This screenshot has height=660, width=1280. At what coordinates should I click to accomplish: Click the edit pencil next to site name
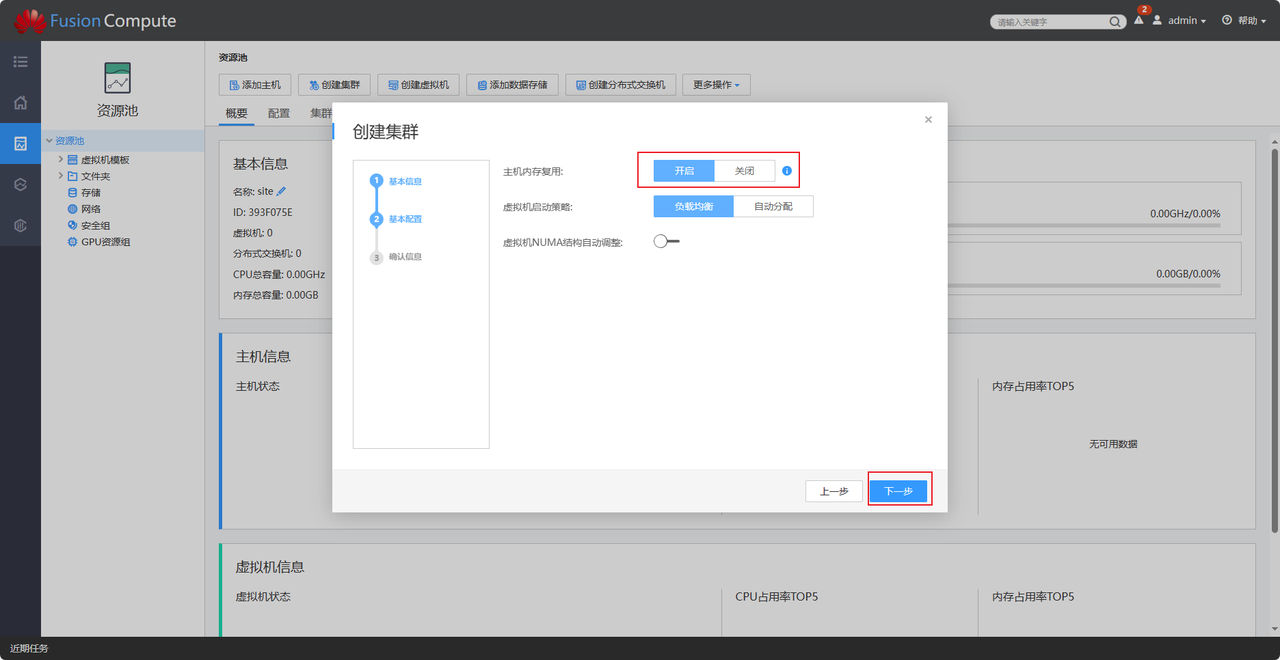pyautogui.click(x=281, y=191)
